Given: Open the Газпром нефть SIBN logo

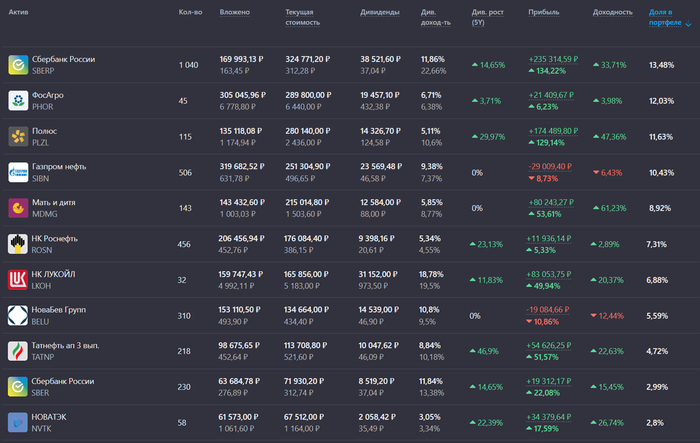Looking at the screenshot, I should pyautogui.click(x=18, y=172).
